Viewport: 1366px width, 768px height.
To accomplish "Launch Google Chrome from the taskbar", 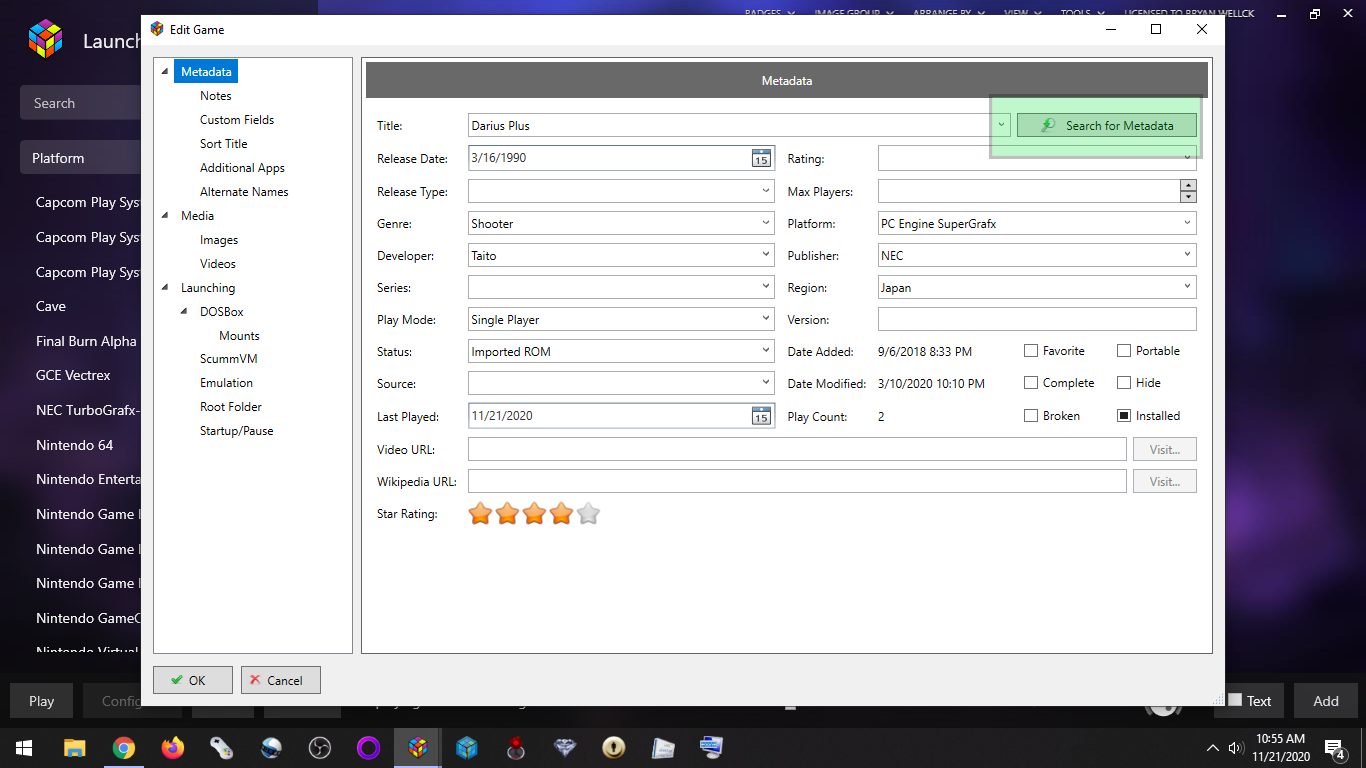I will 124,747.
